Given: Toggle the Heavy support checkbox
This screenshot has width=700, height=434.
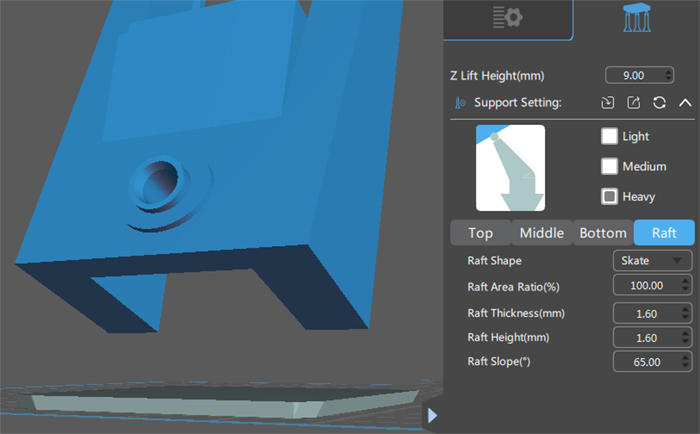Looking at the screenshot, I should [609, 196].
